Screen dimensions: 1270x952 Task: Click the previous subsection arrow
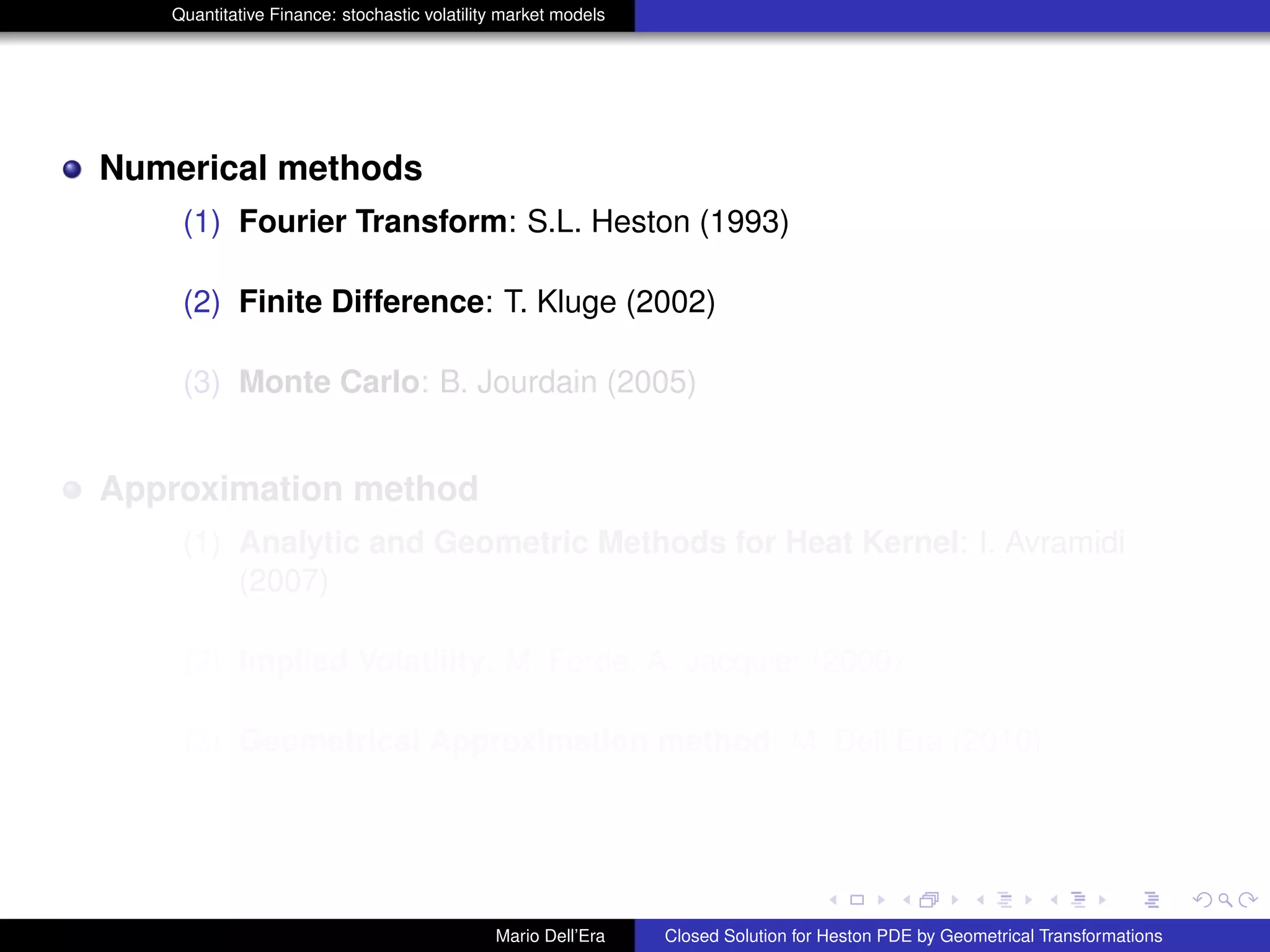980,900
